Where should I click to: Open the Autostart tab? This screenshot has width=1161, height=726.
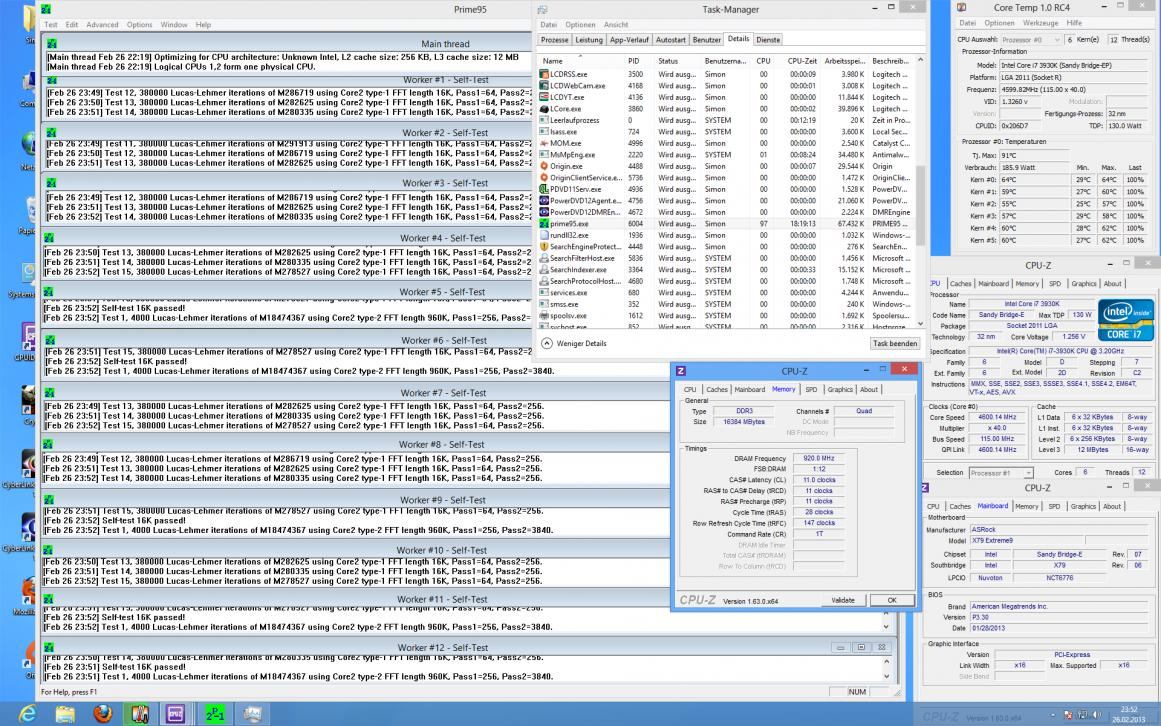point(671,40)
